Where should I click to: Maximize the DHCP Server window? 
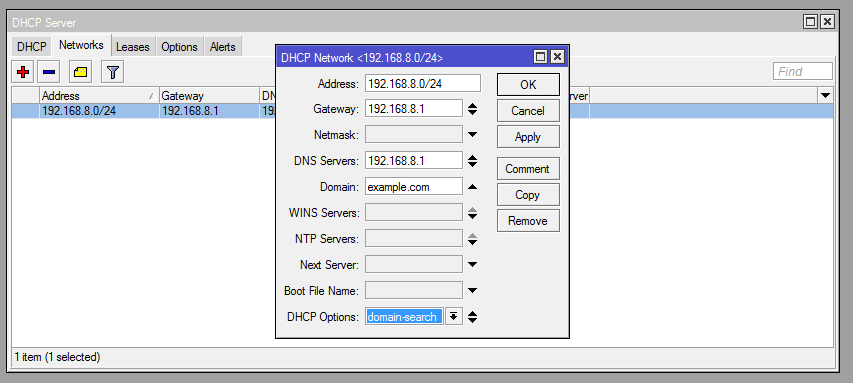[810, 22]
